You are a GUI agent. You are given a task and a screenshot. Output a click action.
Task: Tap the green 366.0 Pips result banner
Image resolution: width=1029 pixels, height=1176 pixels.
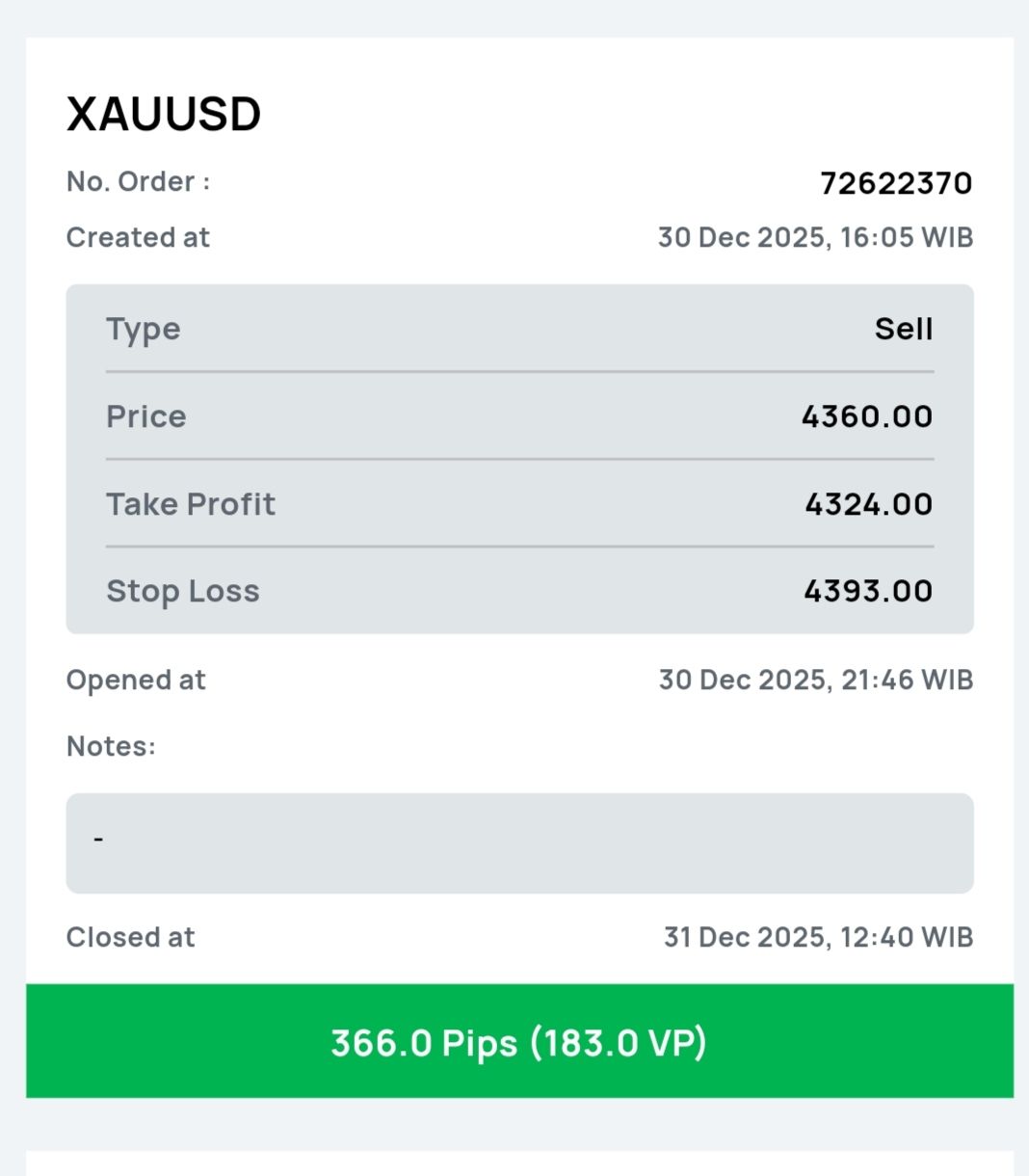click(519, 1041)
